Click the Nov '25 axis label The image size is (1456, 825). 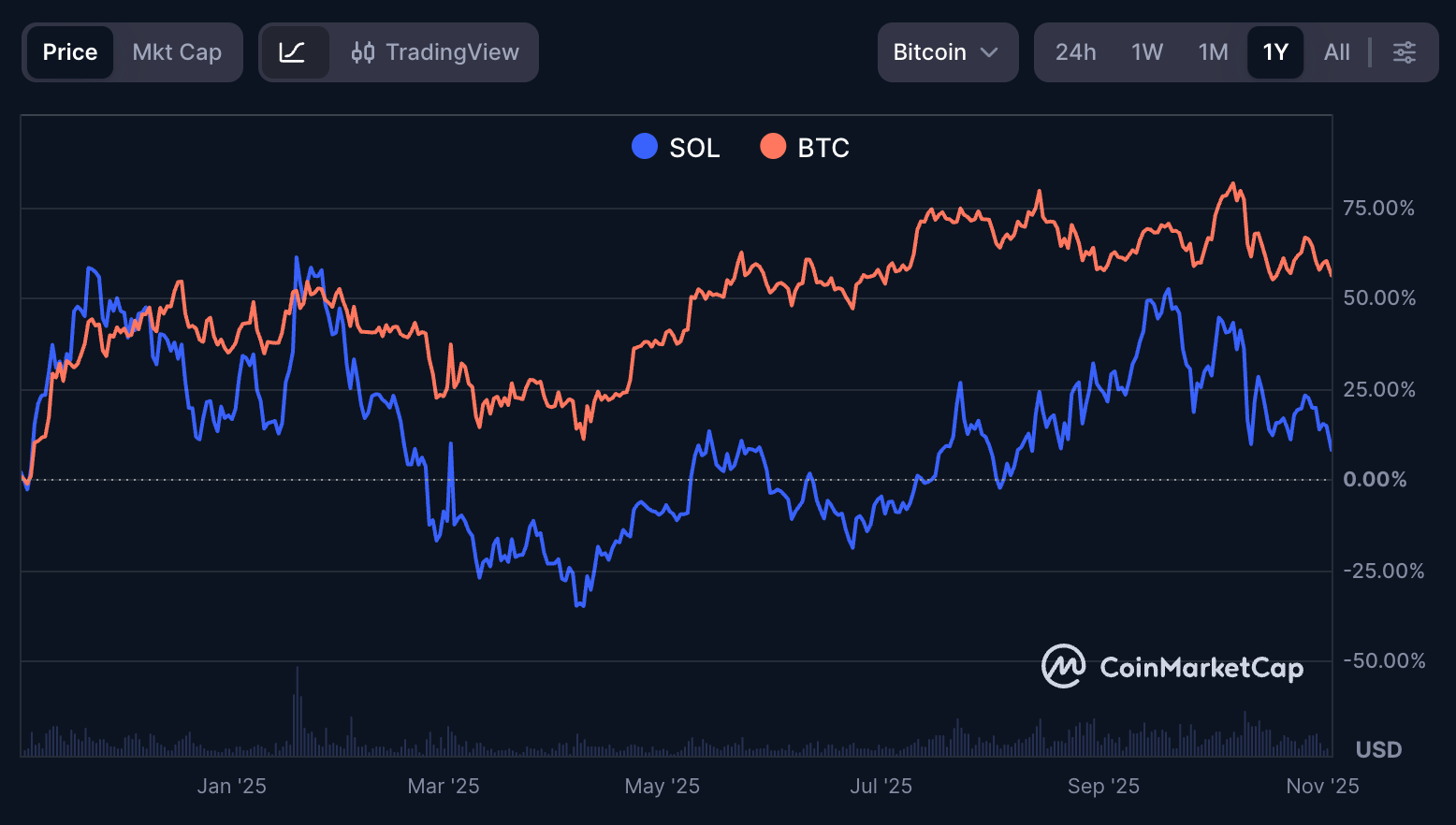tap(1321, 786)
